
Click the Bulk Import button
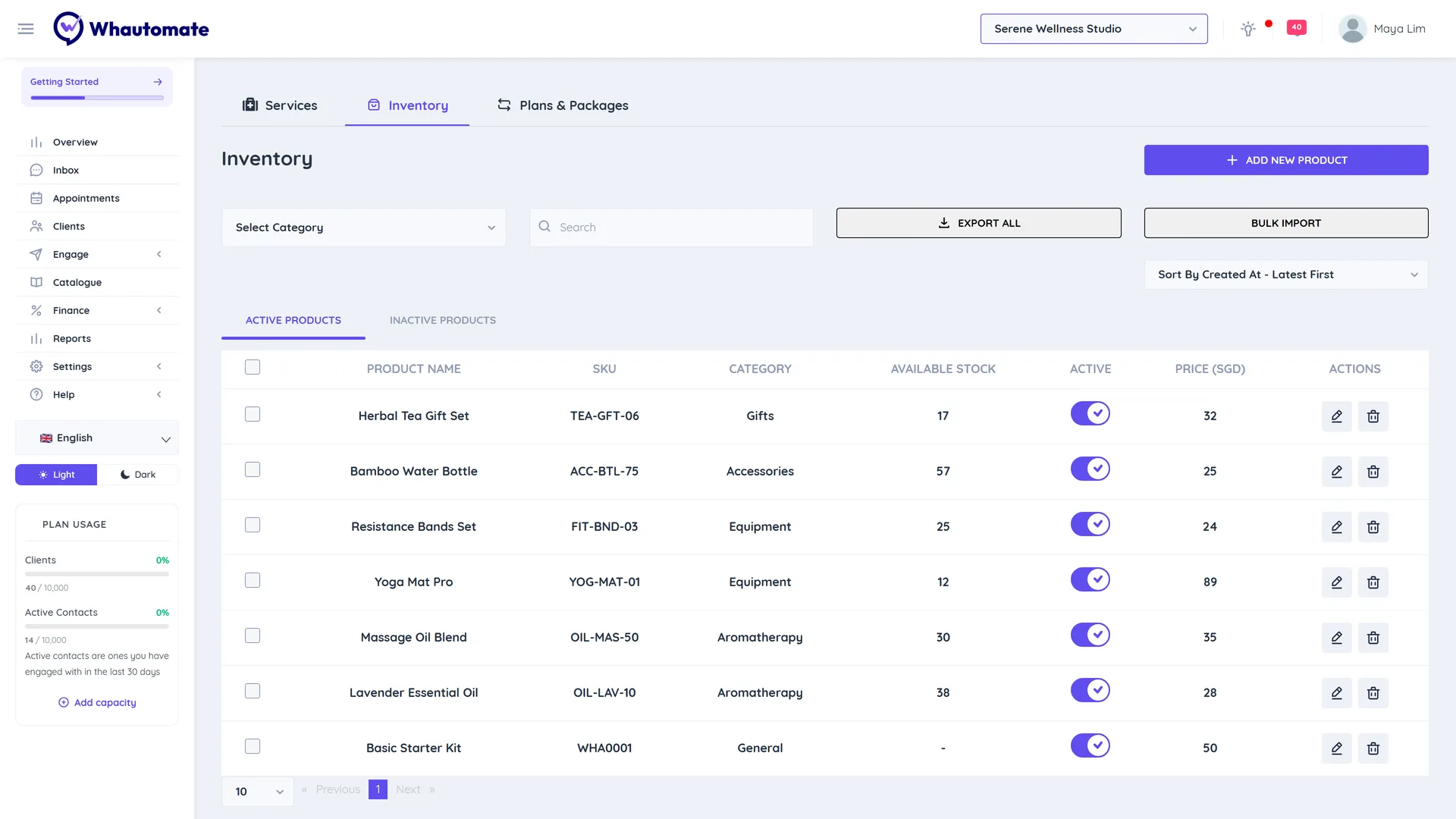click(x=1286, y=223)
